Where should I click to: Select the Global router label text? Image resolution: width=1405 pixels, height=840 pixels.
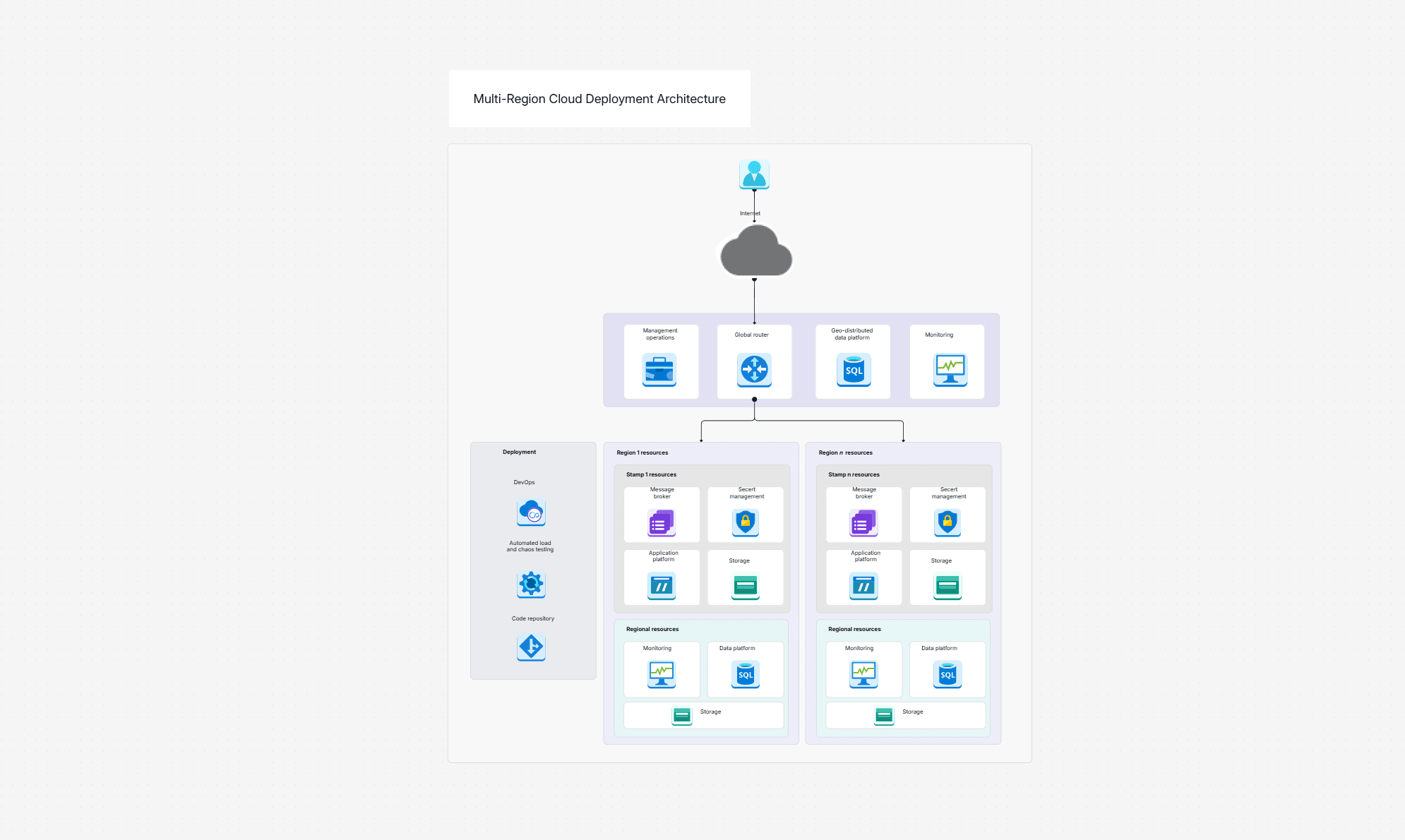(x=751, y=335)
